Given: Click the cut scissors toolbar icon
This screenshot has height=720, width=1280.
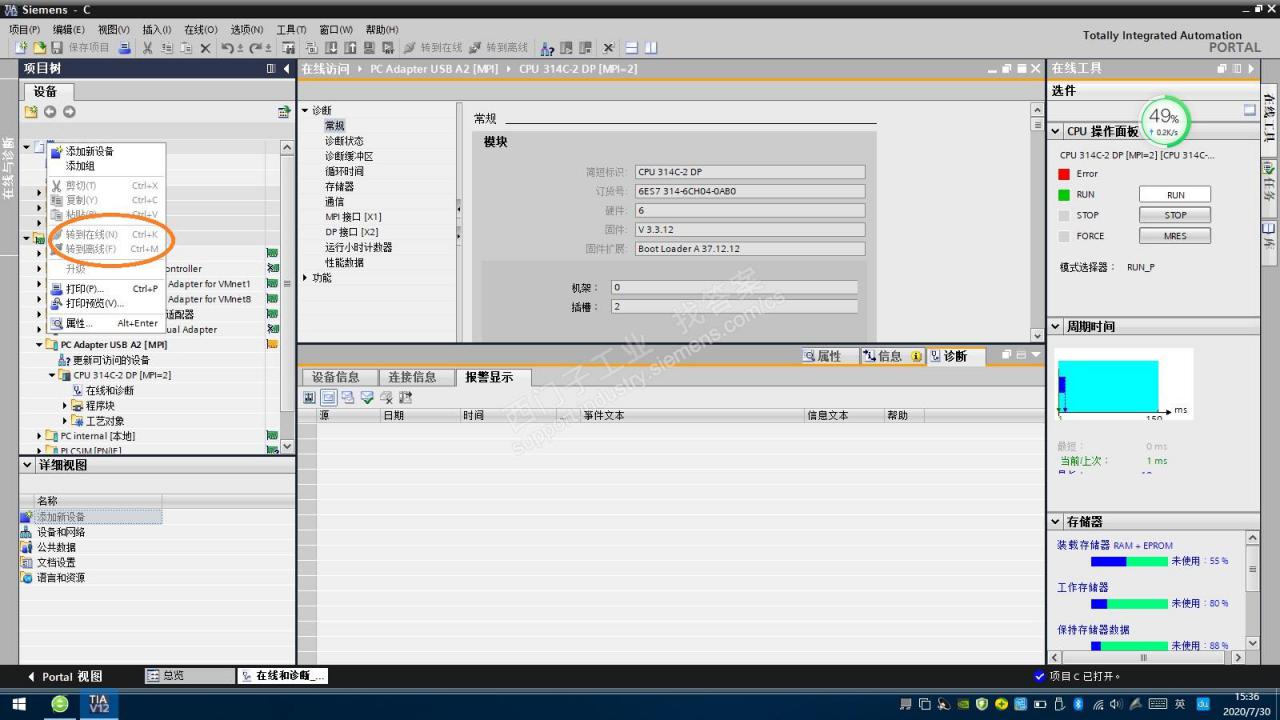Looking at the screenshot, I should pyautogui.click(x=148, y=48).
